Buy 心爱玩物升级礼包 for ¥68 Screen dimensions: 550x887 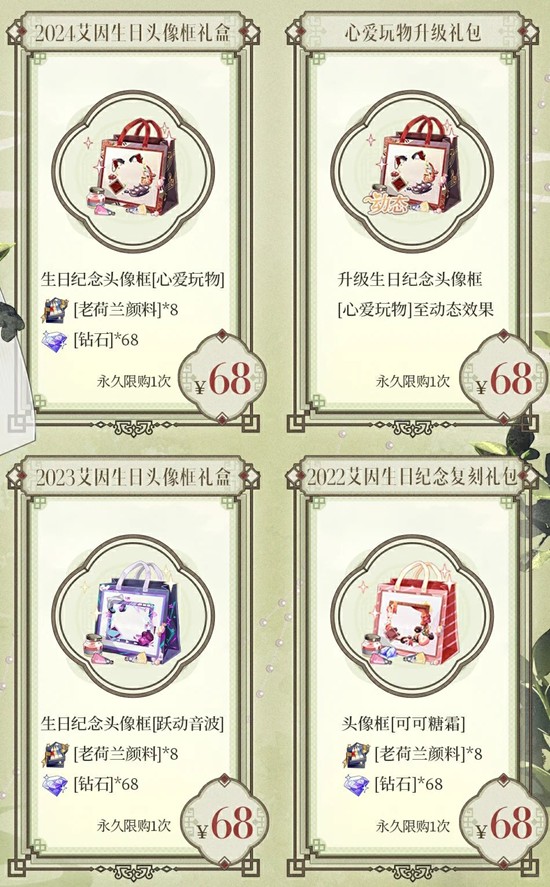click(504, 378)
